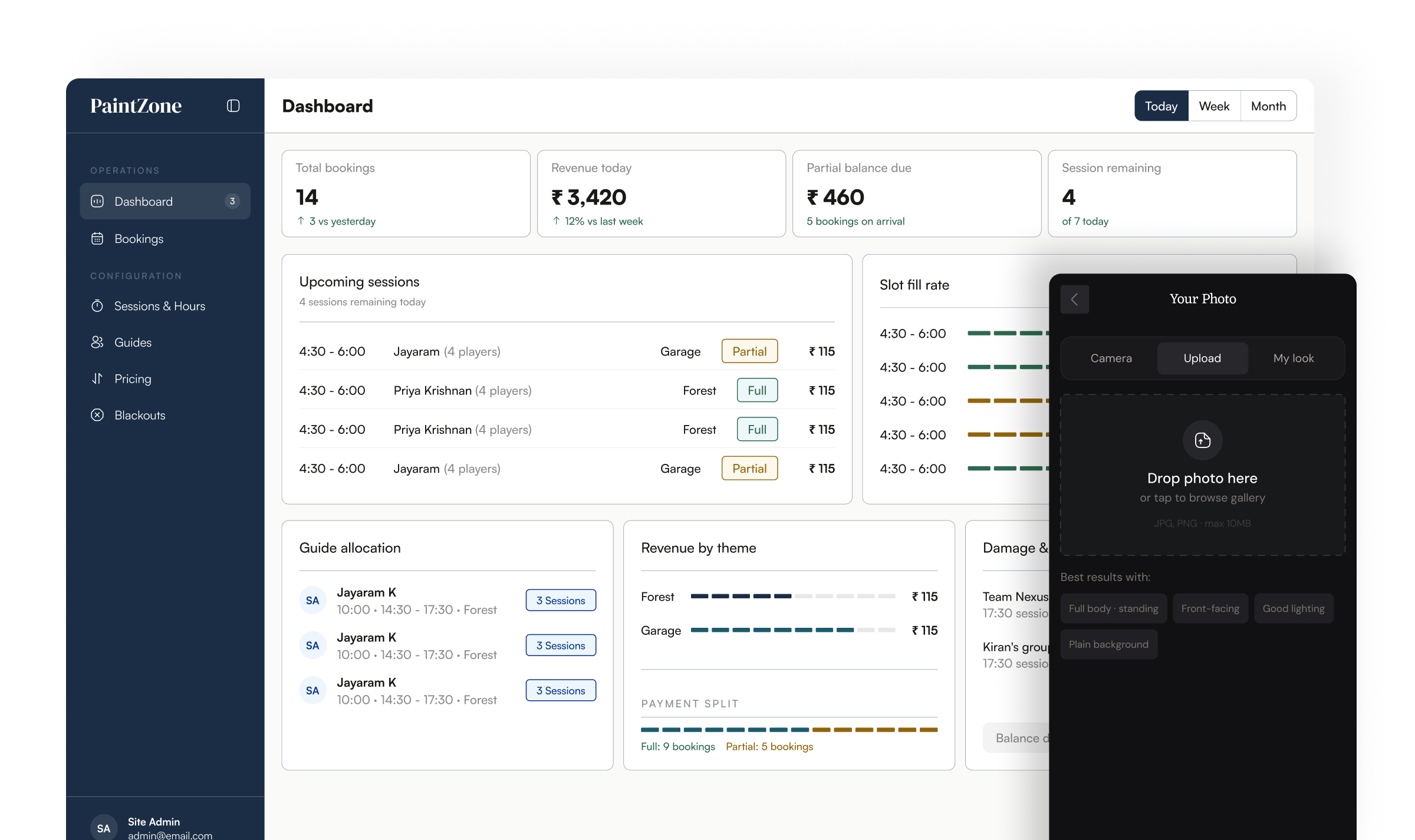Click the "Drop photo here" text
Image resolution: width=1415 pixels, height=840 pixels.
[1202, 478]
